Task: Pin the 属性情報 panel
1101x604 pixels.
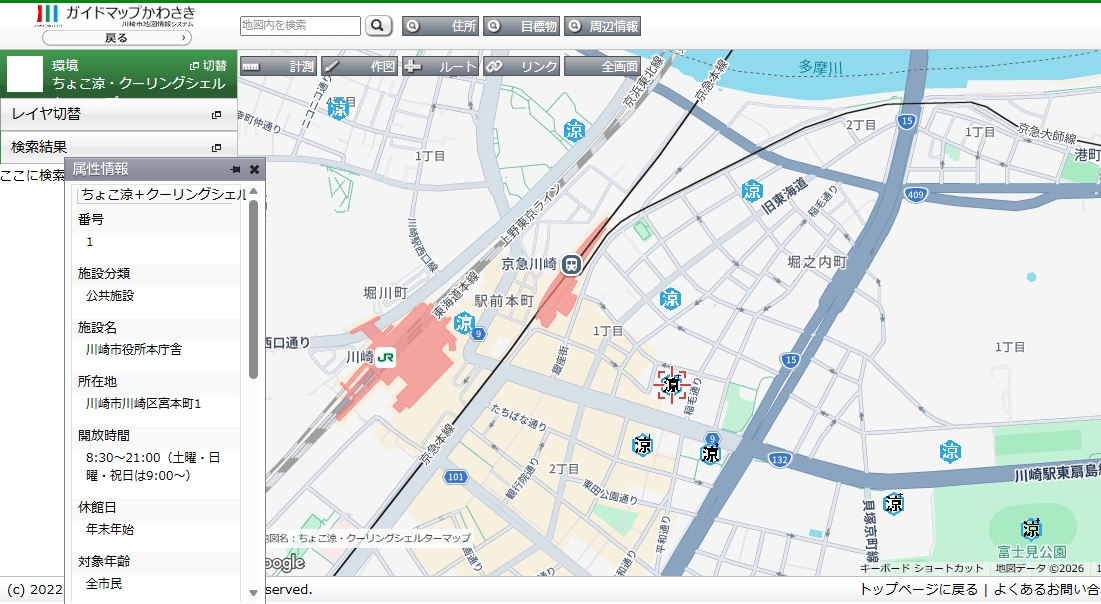Action: tap(235, 169)
